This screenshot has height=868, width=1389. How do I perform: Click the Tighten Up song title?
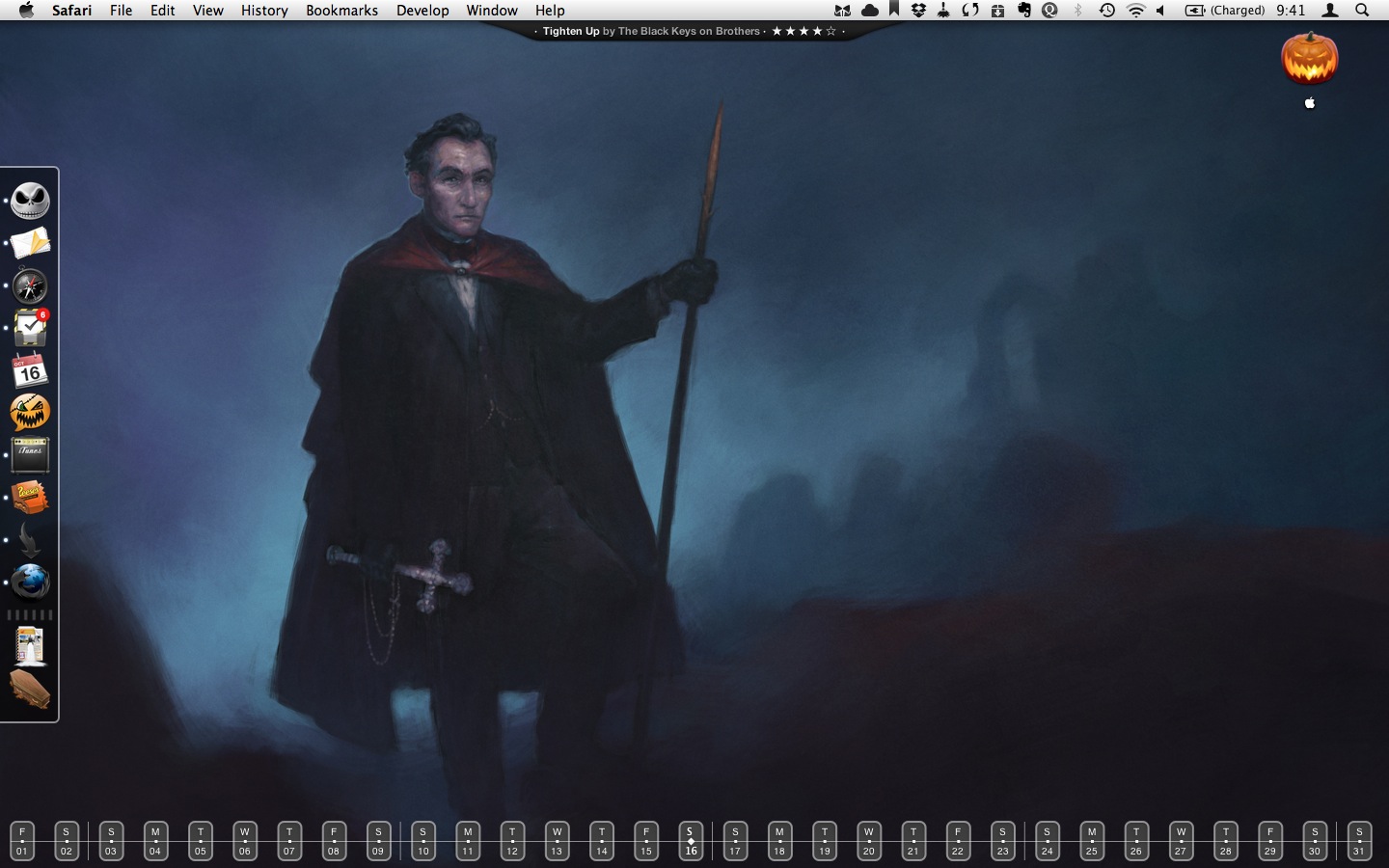pos(571,31)
